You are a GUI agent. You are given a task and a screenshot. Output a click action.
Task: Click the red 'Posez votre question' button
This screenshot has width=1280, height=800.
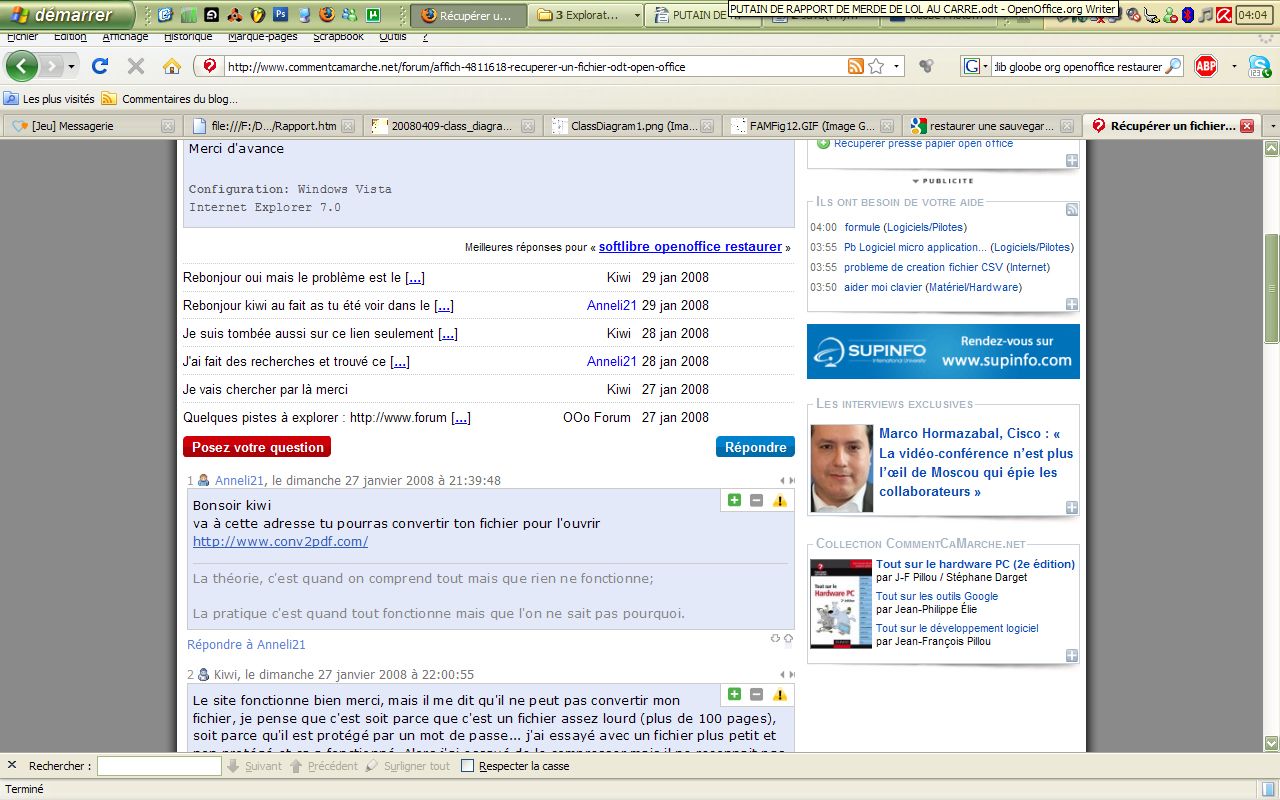click(x=257, y=447)
